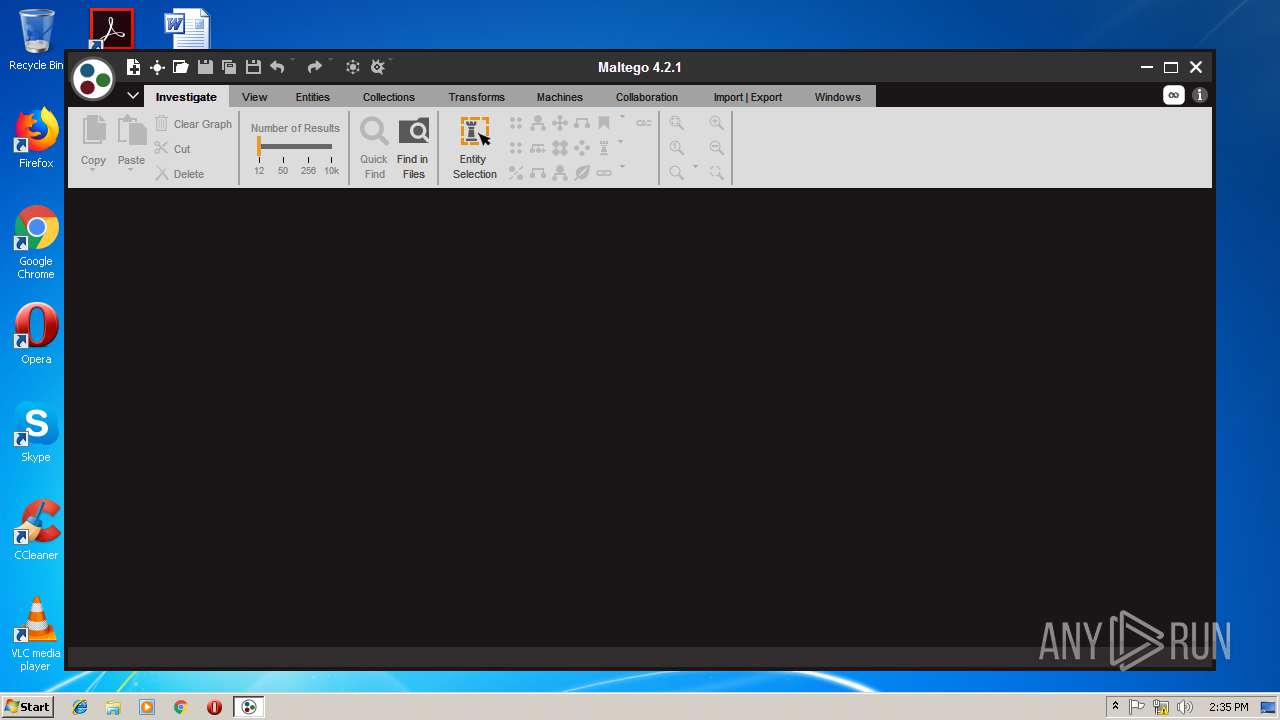Image resolution: width=1280 pixels, height=720 pixels.
Task: Select the Machines tab
Action: click(560, 97)
